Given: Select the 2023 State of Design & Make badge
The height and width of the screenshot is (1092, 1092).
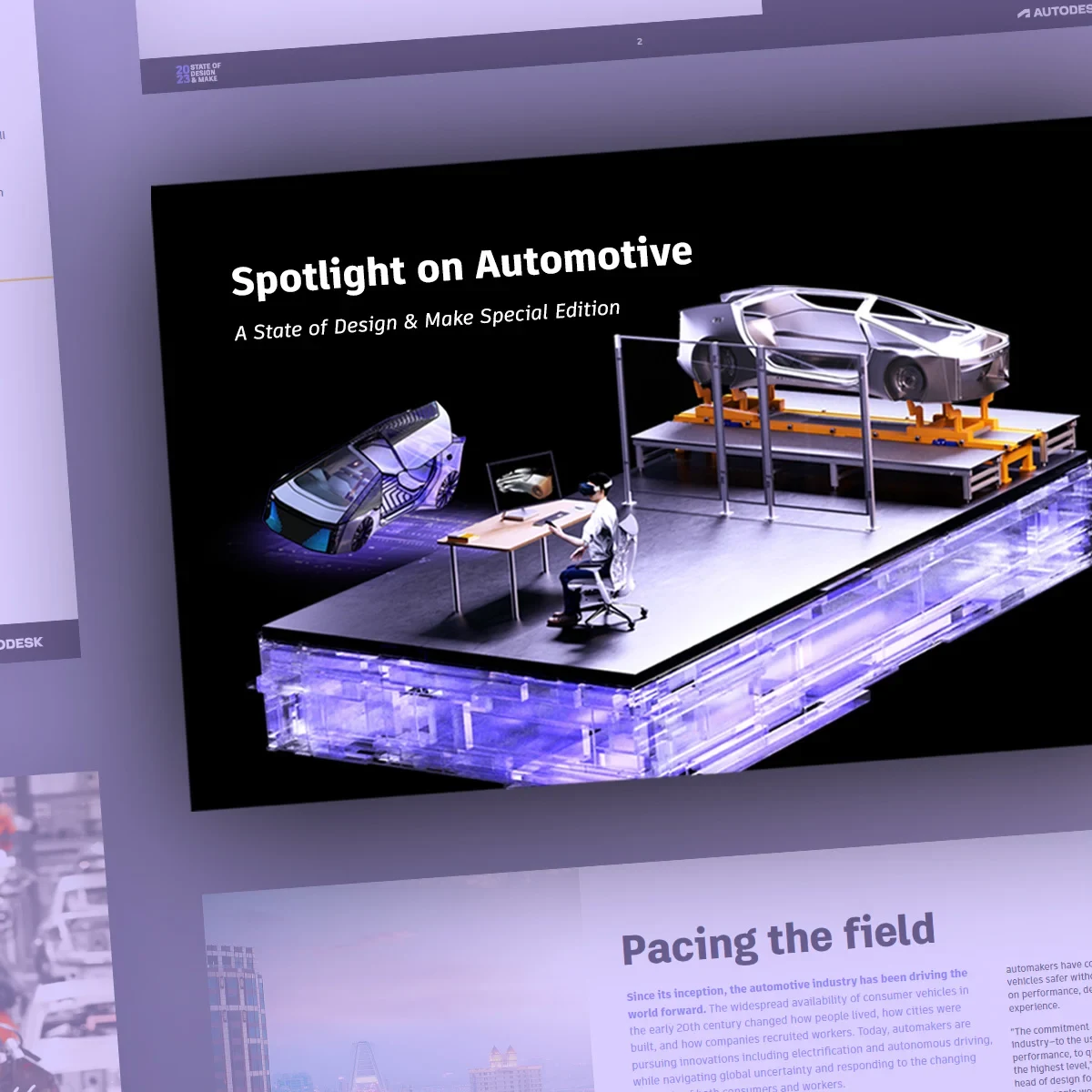Looking at the screenshot, I should click(198, 74).
